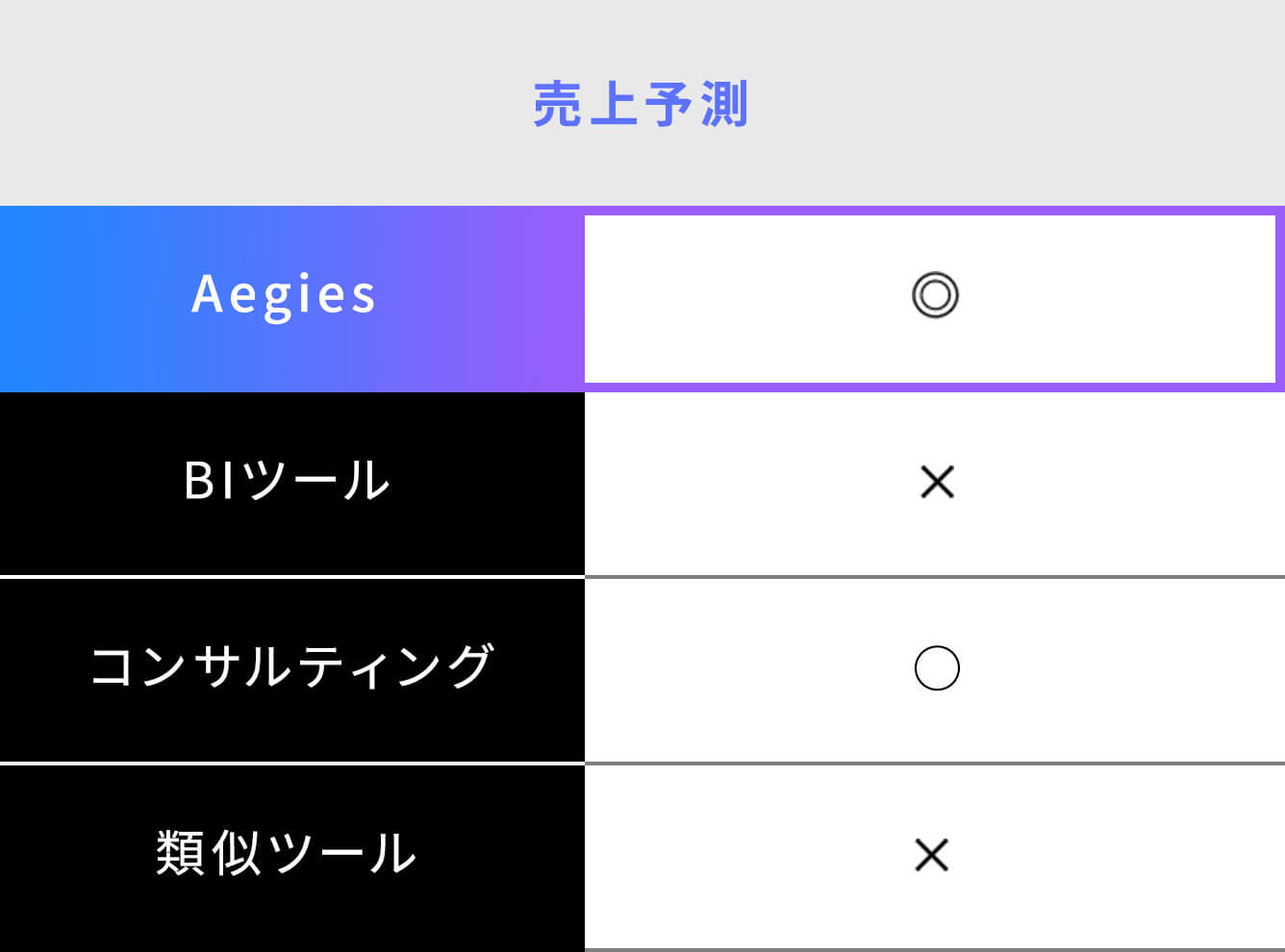Select the Aegies row label
This screenshot has width=1285, height=952.
pos(284,294)
